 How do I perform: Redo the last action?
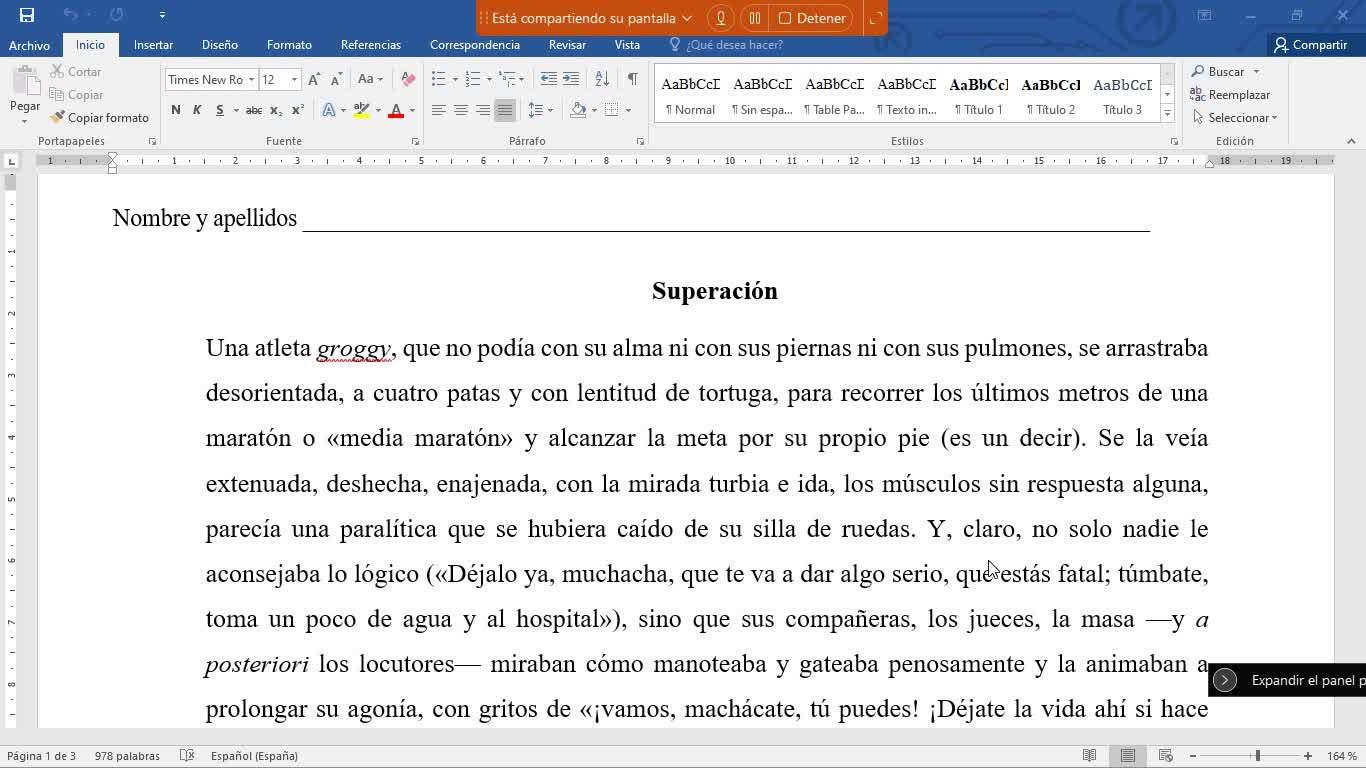pyautogui.click(x=117, y=15)
